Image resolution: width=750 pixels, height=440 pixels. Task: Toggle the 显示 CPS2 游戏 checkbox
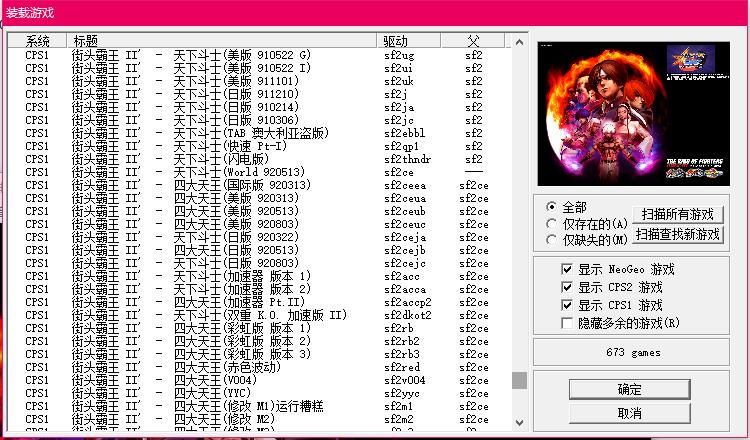568,287
